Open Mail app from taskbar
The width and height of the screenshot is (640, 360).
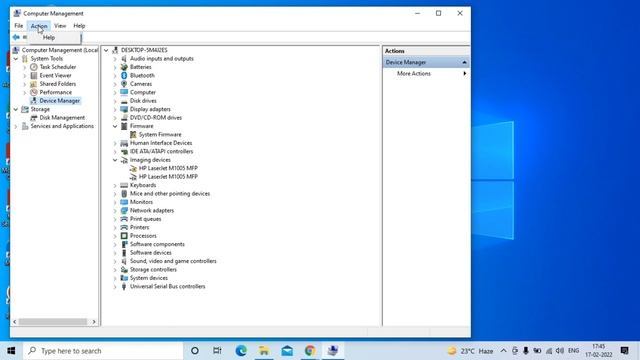(287, 351)
